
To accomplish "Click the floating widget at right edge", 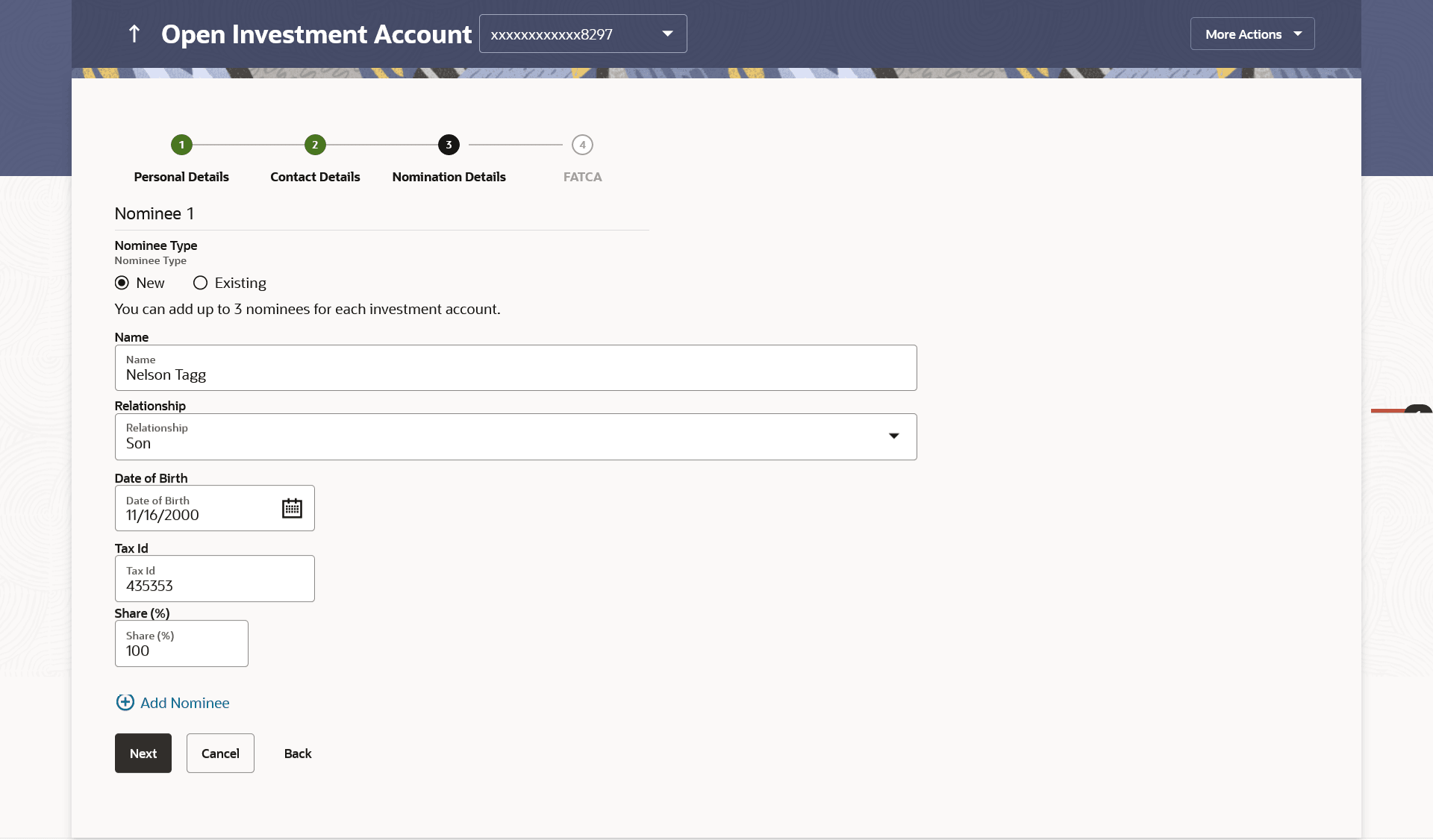I will (x=1416, y=410).
